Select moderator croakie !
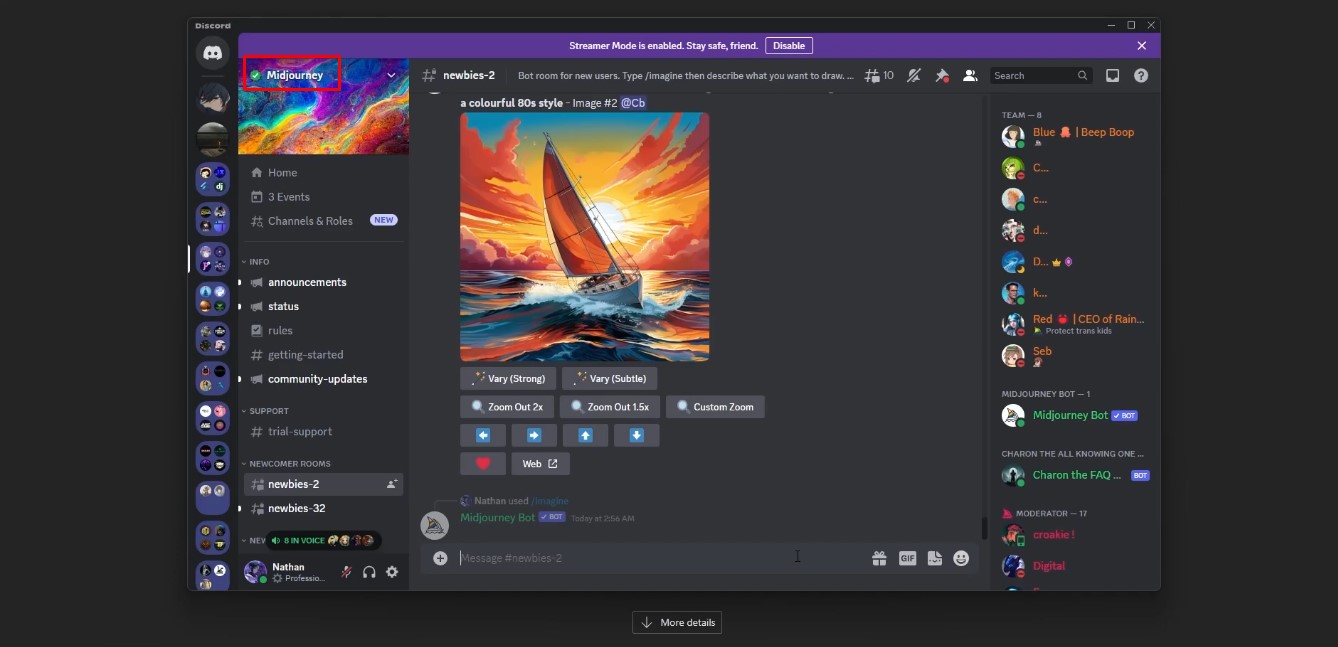Viewport: 1338px width, 647px height. pos(1075,535)
